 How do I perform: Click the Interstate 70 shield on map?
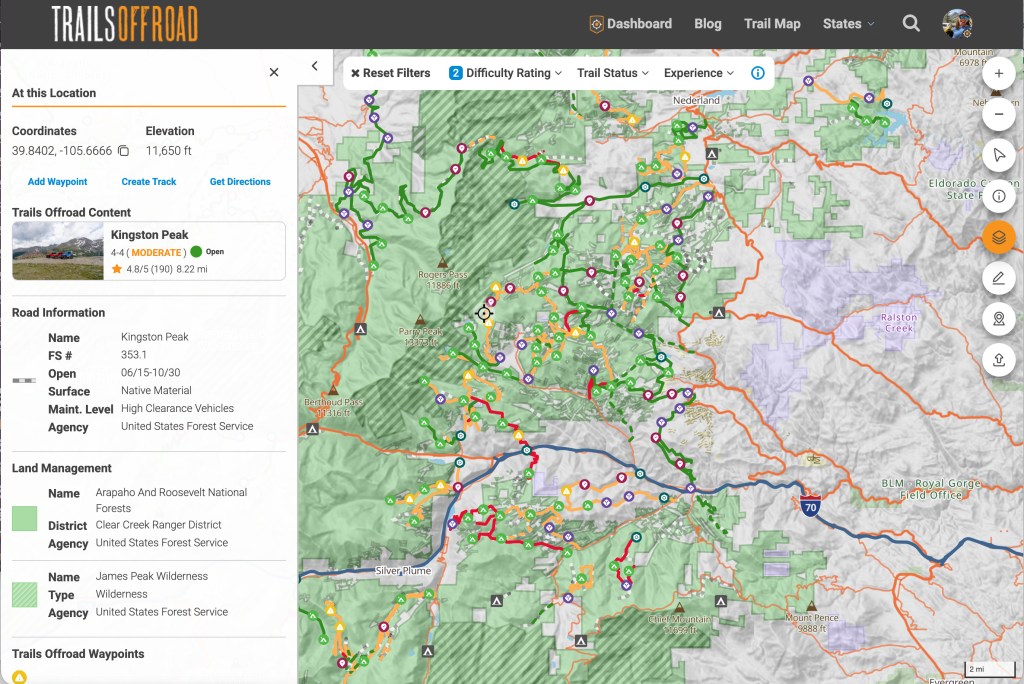click(810, 506)
